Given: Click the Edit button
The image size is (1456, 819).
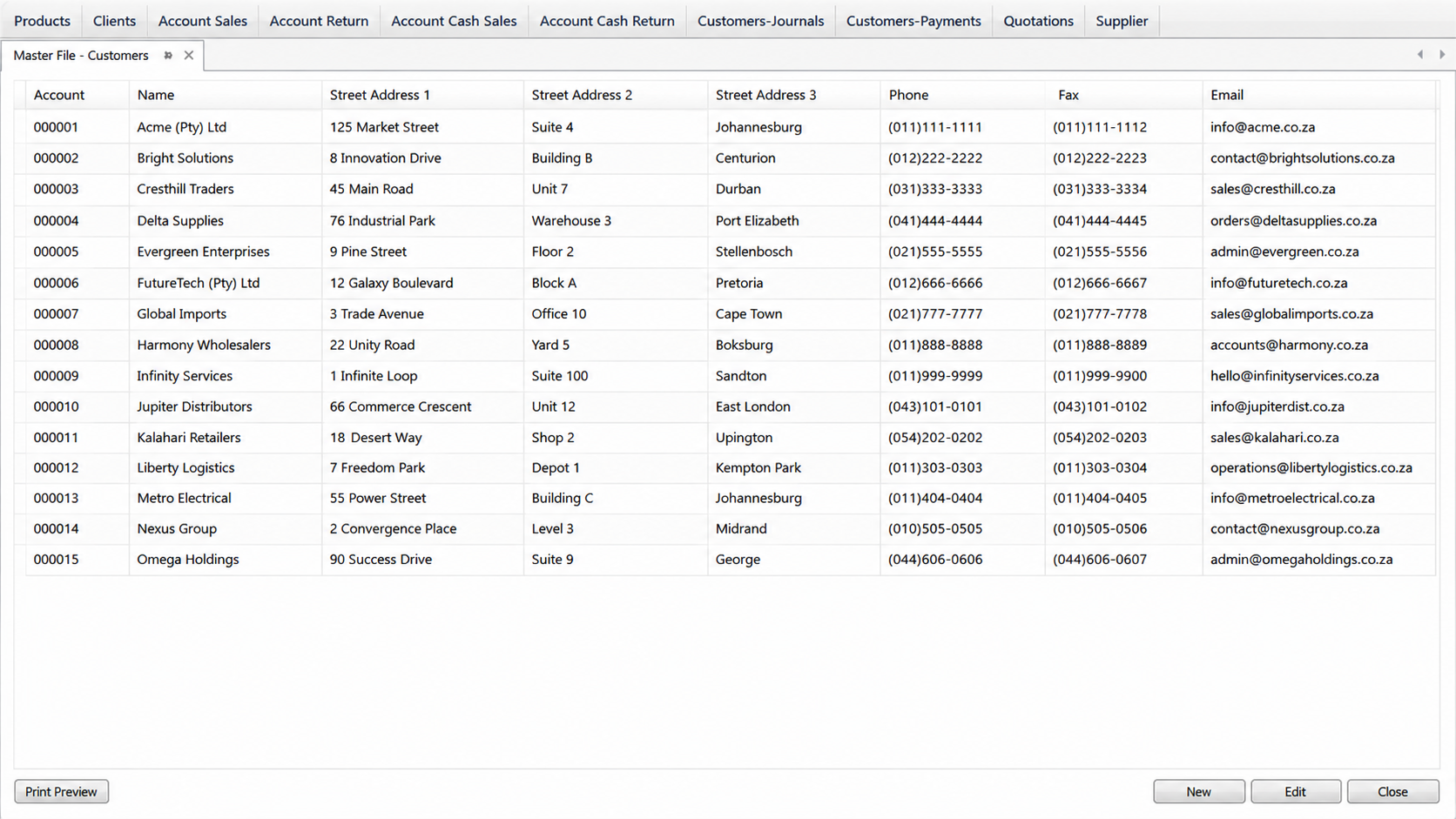Looking at the screenshot, I should [x=1295, y=791].
